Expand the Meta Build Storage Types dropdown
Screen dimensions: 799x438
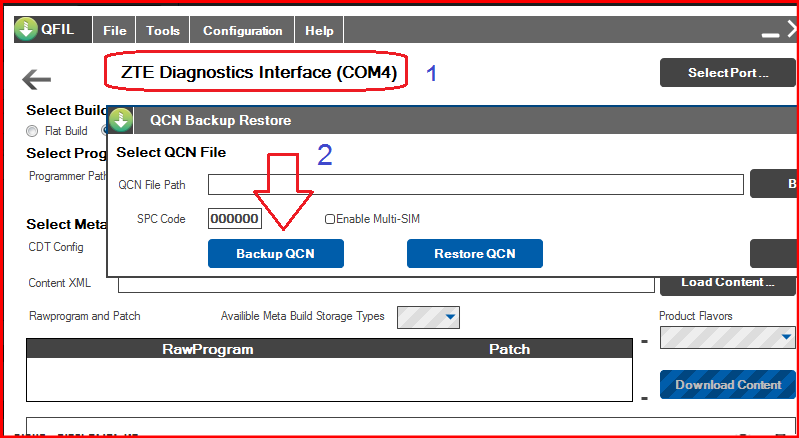pos(428,317)
